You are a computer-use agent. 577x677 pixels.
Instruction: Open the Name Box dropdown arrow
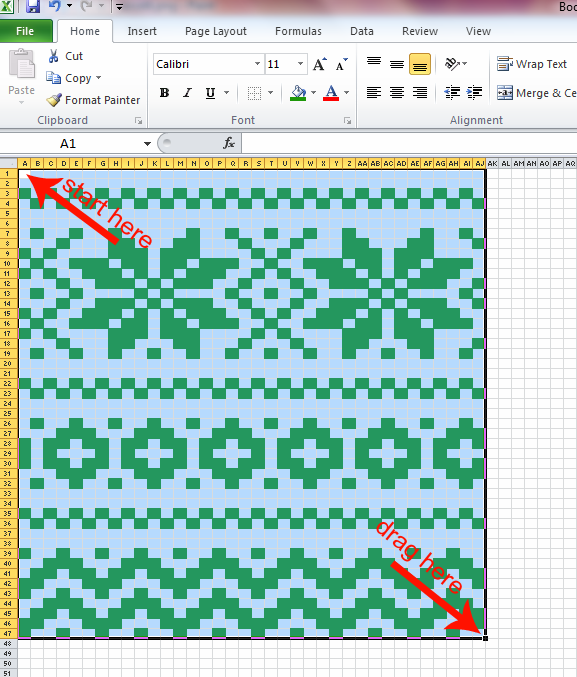[147, 144]
